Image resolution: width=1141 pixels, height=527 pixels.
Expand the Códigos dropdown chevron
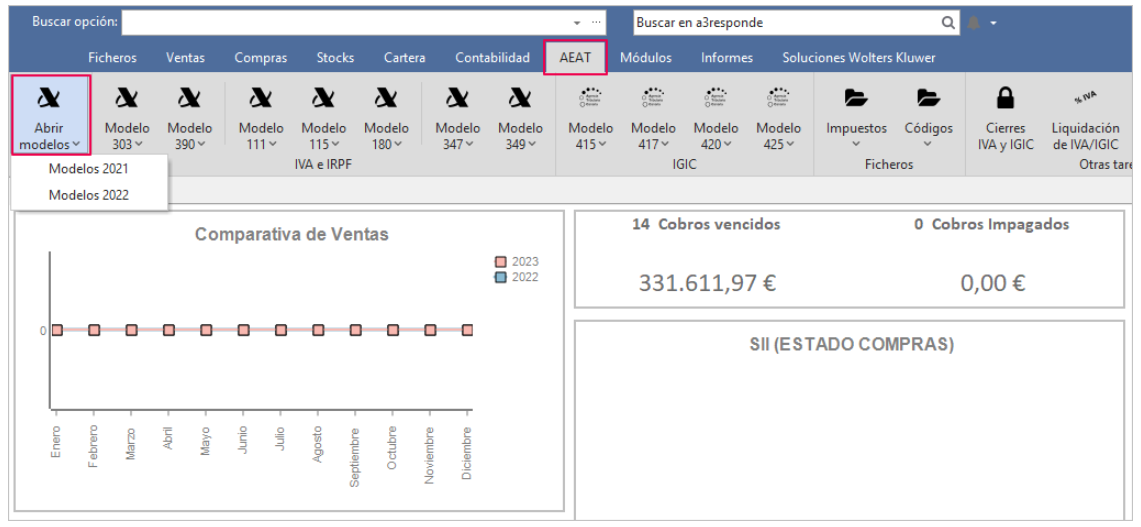[x=928, y=143]
